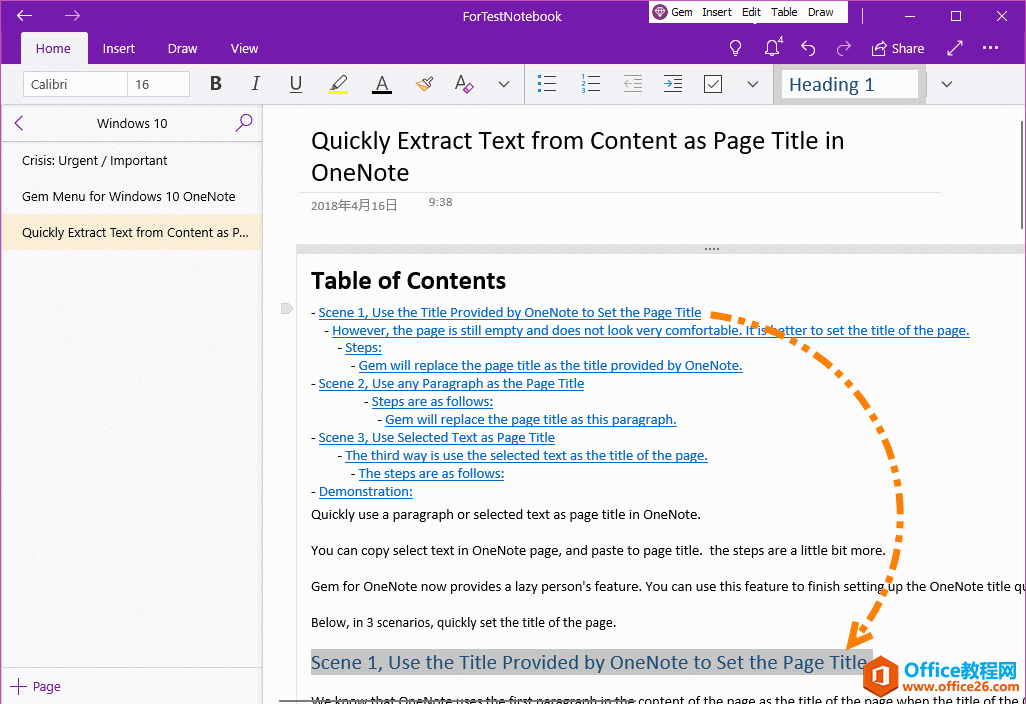Apply numbered list formatting
The image size is (1026, 704).
click(x=590, y=84)
